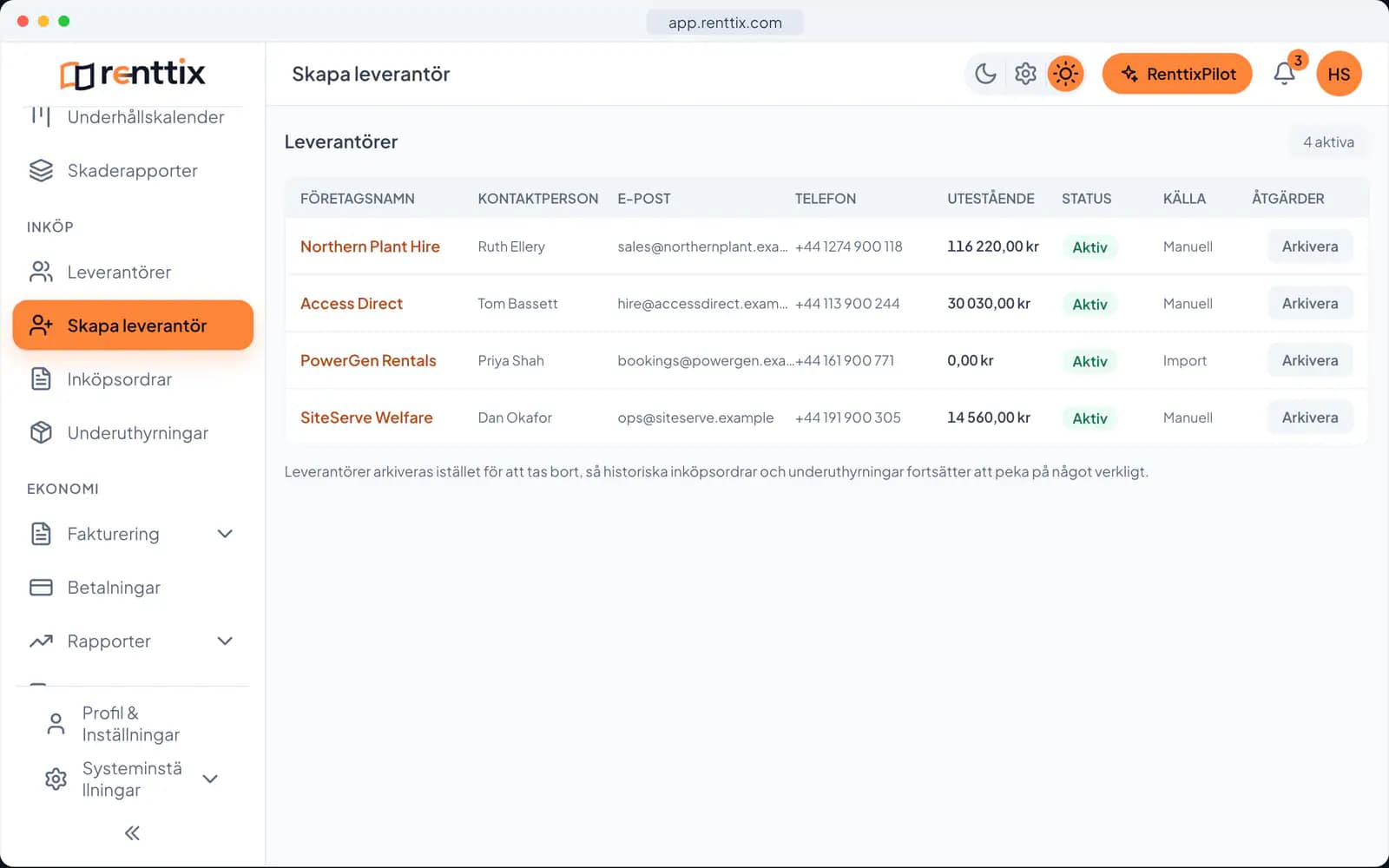Open Northern Plant Hire supplier
Image resolution: width=1389 pixels, height=868 pixels.
coord(370,247)
